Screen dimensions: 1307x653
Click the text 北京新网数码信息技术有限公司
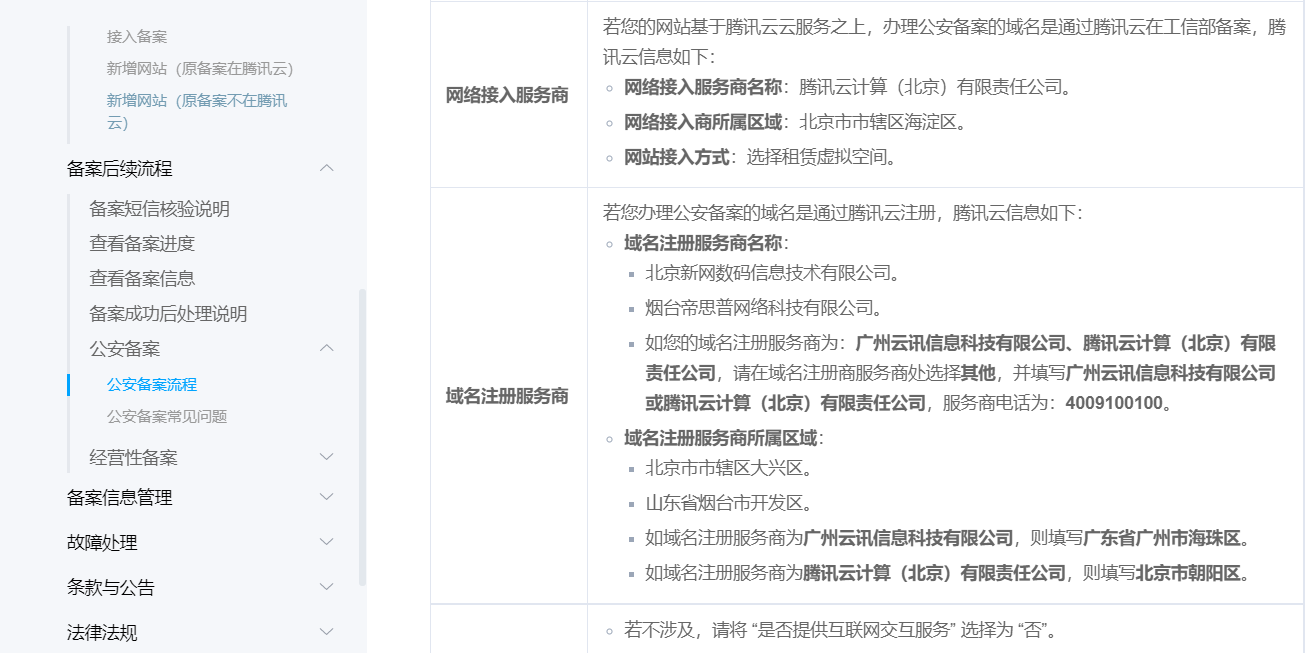767,273
